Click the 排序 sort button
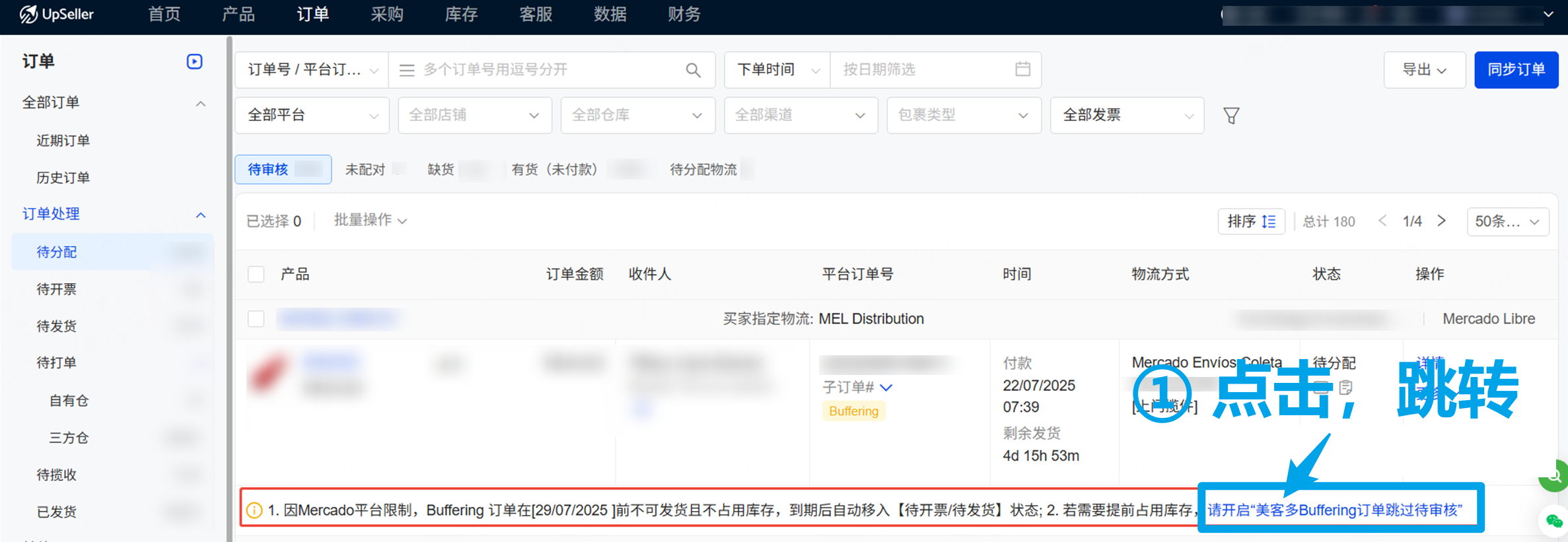The width and height of the screenshot is (1568, 542). click(x=1251, y=221)
